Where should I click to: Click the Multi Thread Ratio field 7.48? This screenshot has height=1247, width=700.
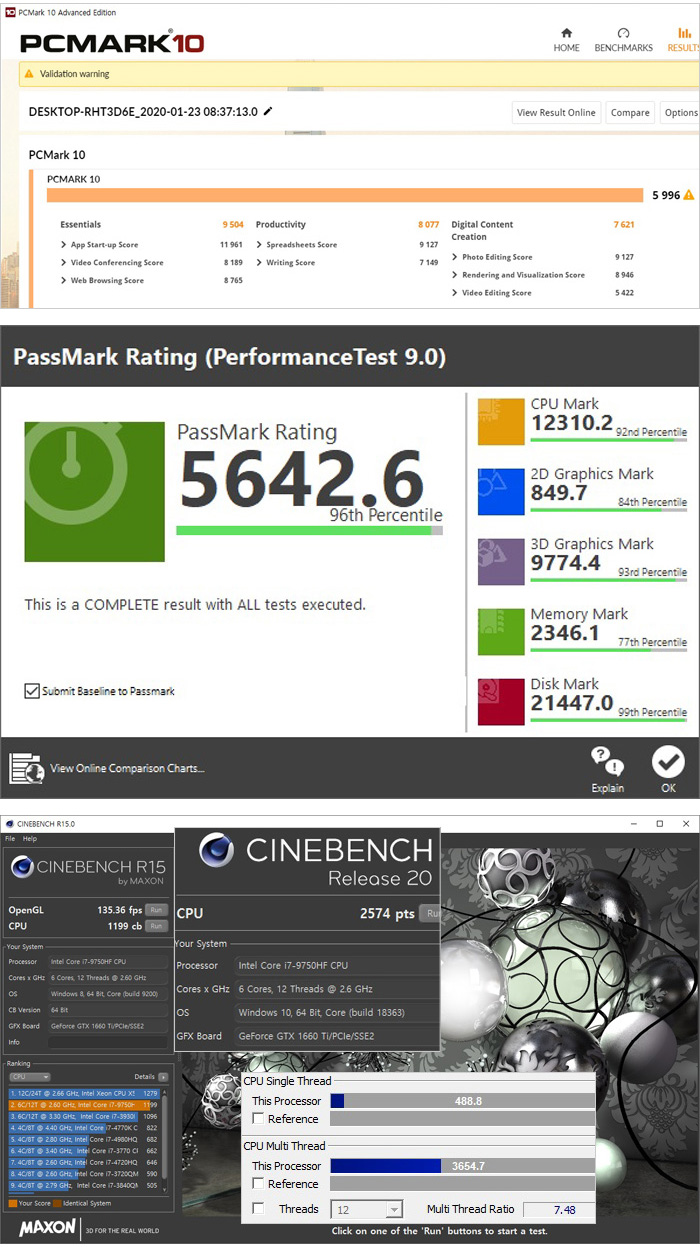tap(558, 1210)
